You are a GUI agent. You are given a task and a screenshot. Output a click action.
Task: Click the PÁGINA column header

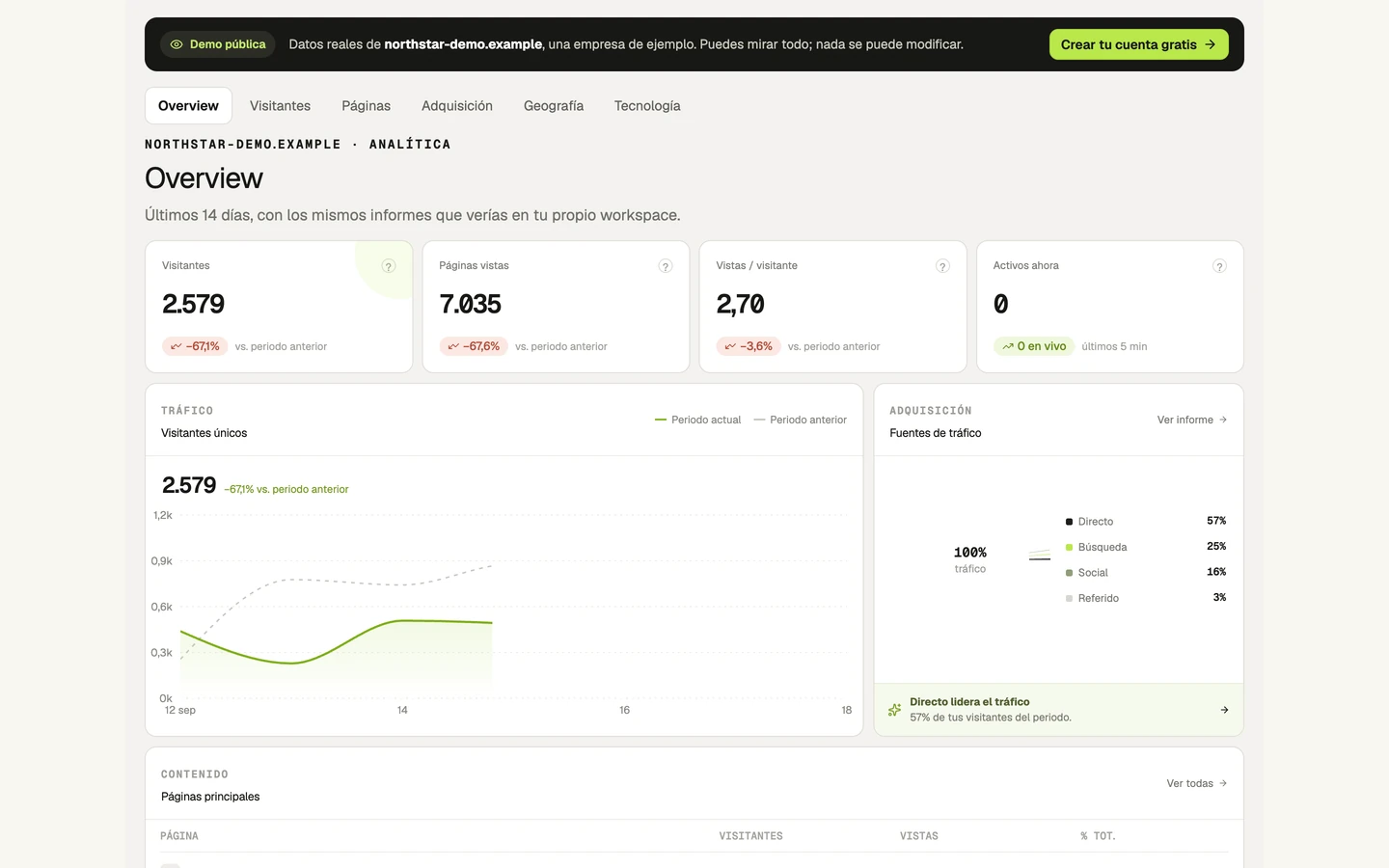click(179, 836)
